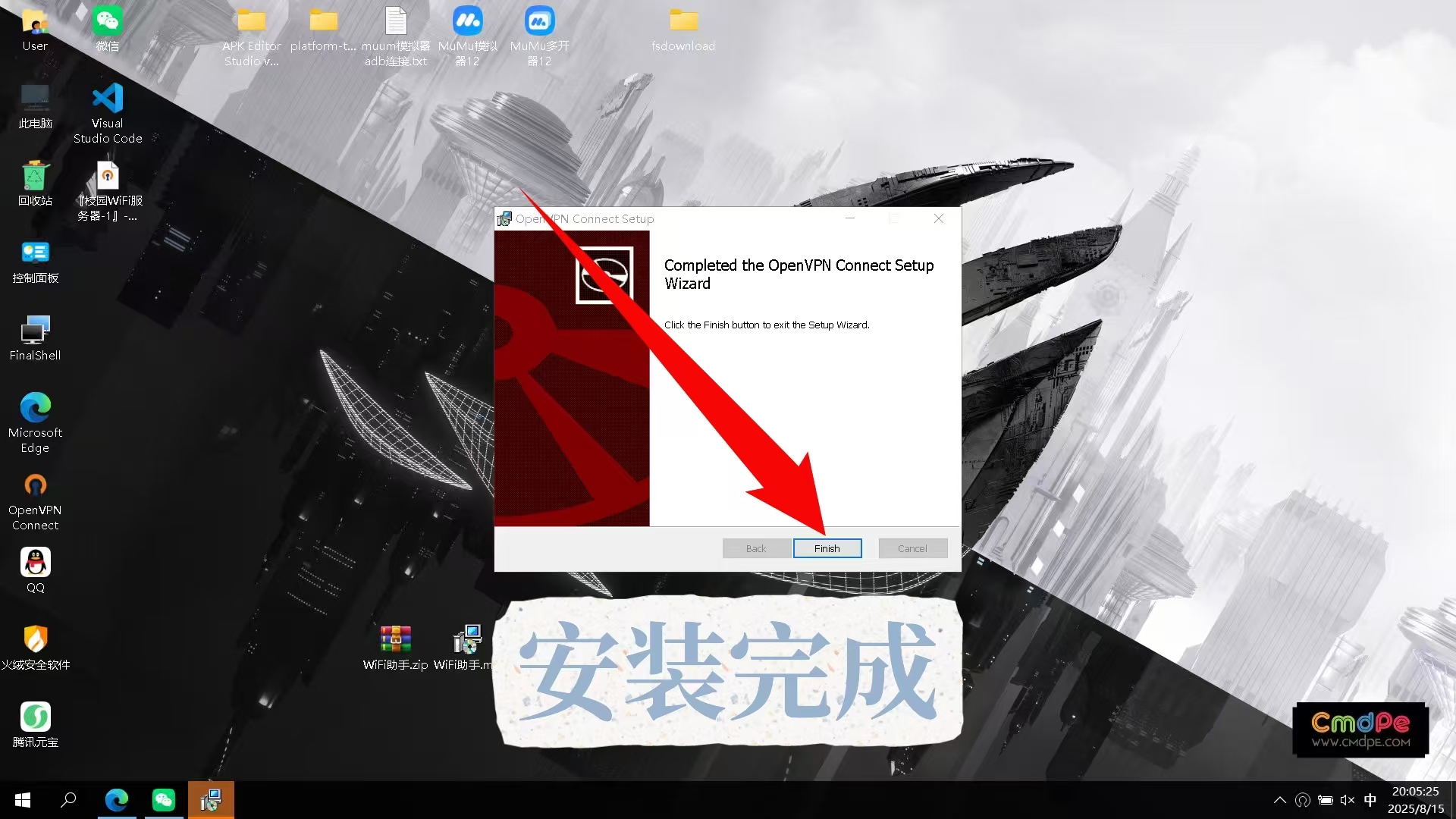
Task: Select the 腾讯元宝 desktop icon
Action: click(x=35, y=726)
